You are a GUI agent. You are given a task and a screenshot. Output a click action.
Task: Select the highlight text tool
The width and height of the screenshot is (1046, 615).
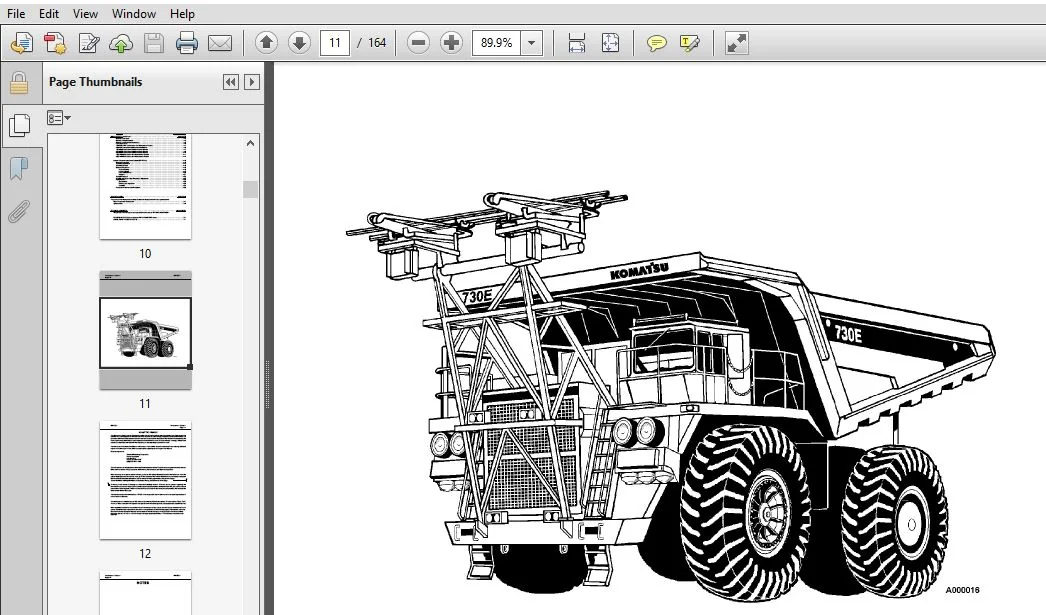(690, 43)
